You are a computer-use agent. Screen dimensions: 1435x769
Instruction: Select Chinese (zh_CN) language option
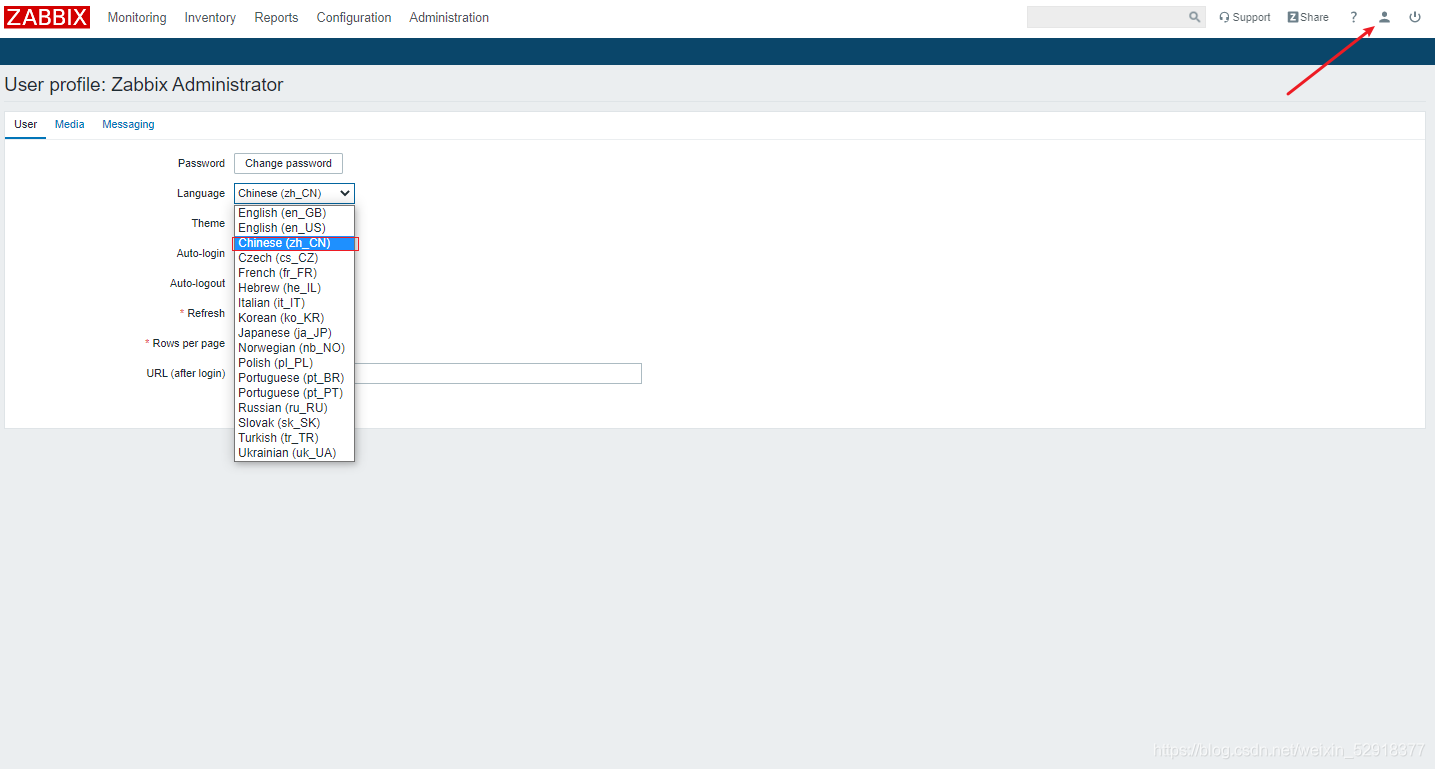(294, 243)
